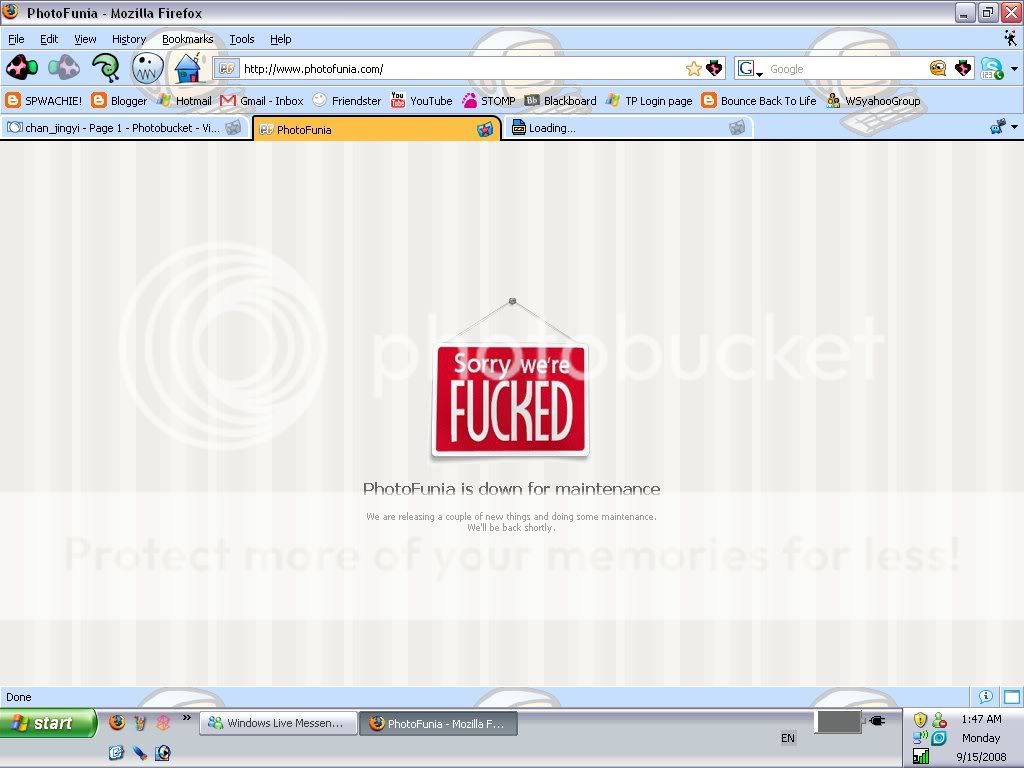Click the blue square status bar icon
The width and height of the screenshot is (1024, 768).
click(1012, 697)
